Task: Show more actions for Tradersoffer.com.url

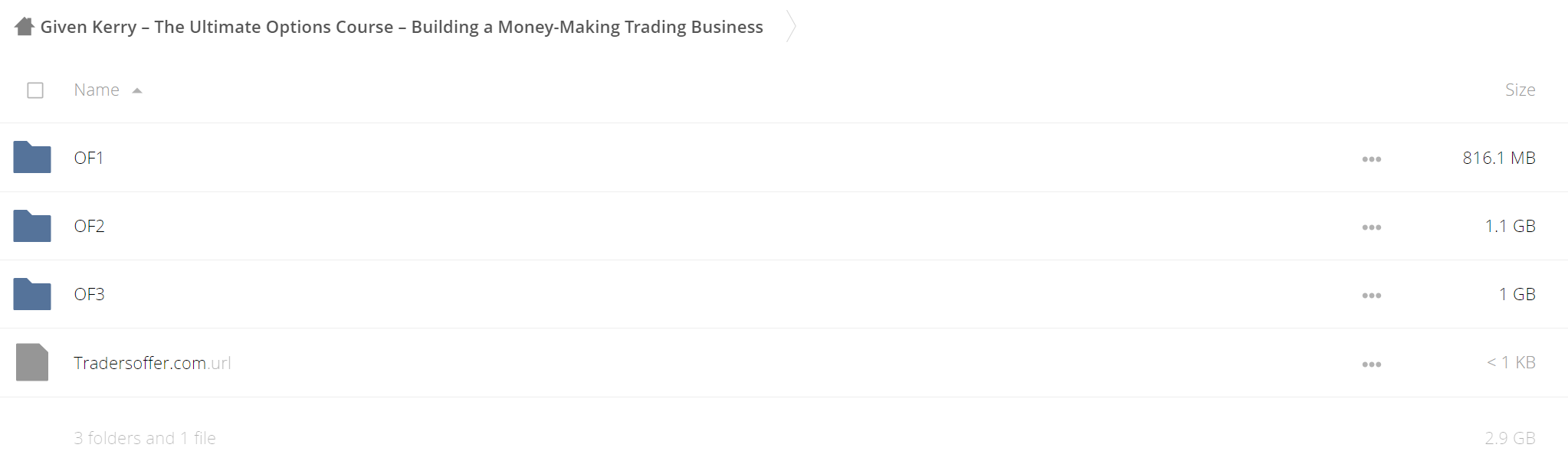Action: [x=1372, y=364]
